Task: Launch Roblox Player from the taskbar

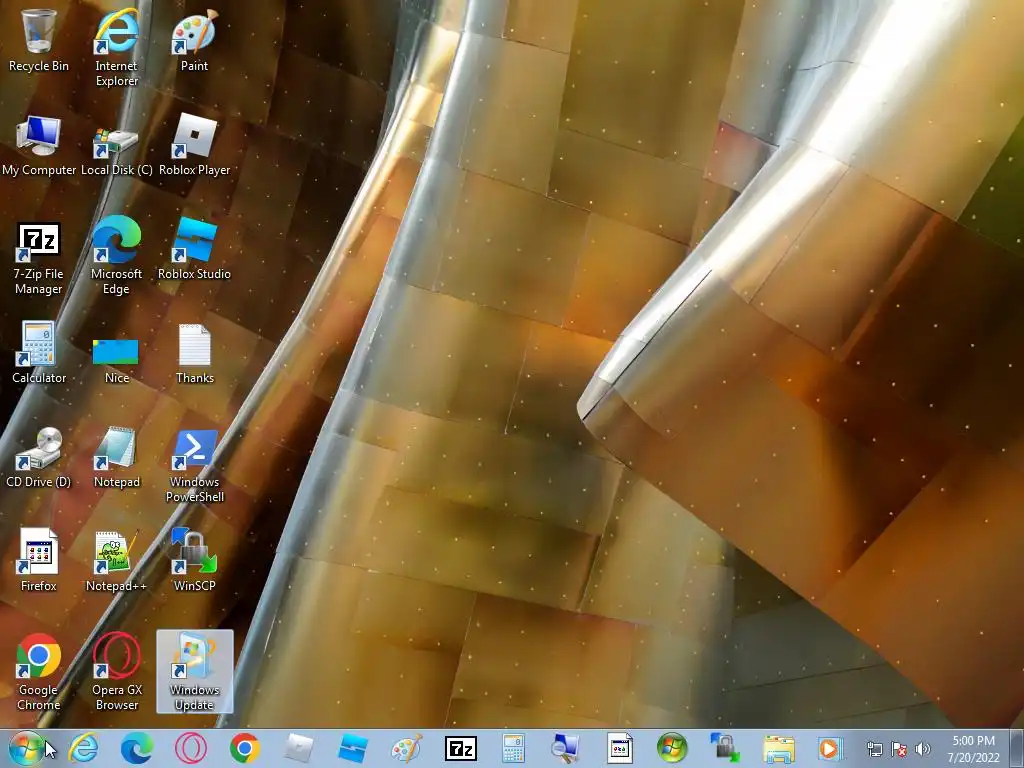Action: 298,748
